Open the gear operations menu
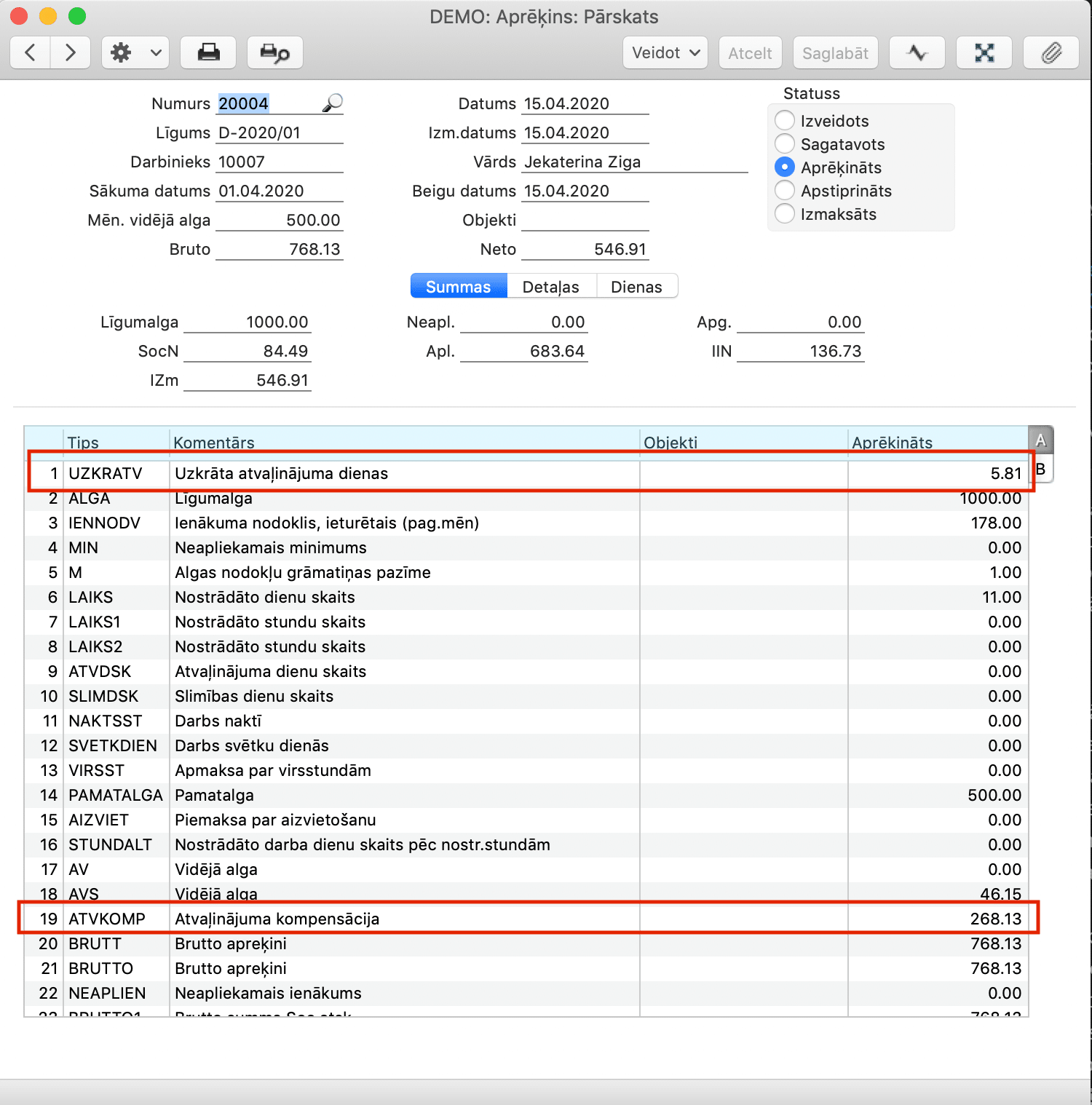The image size is (1092, 1105). click(x=135, y=53)
